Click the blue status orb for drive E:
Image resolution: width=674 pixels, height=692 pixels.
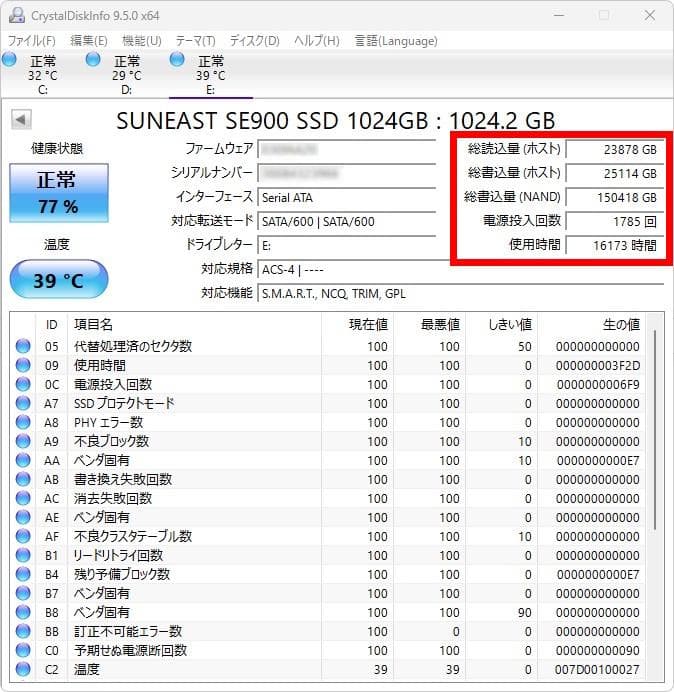(177, 59)
